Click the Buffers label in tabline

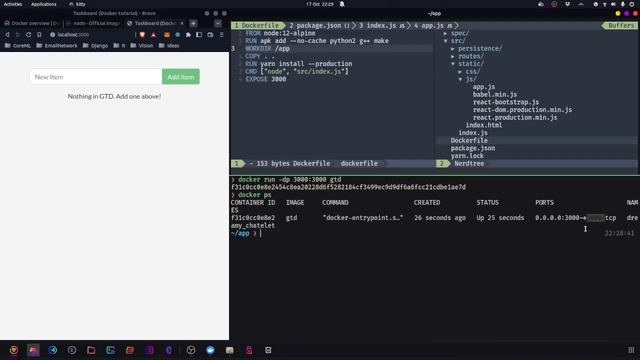coord(621,25)
